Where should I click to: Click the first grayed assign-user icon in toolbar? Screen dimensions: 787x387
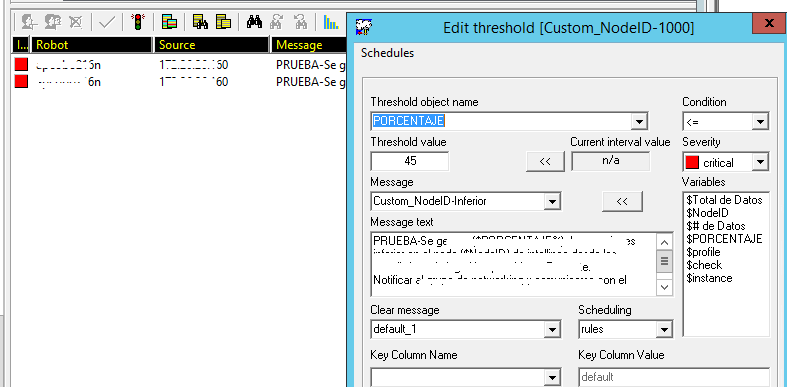[x=30, y=22]
